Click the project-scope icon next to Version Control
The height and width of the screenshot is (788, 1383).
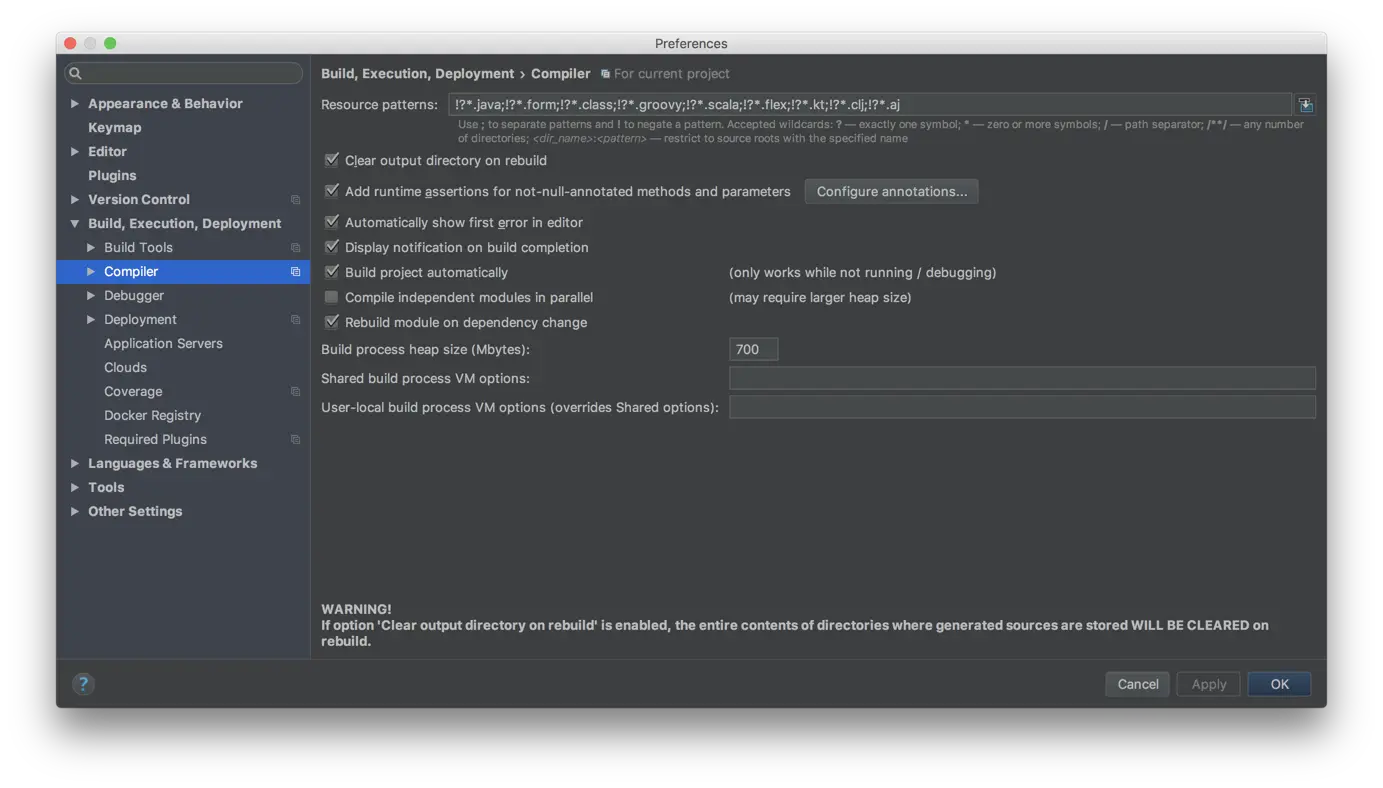point(295,199)
